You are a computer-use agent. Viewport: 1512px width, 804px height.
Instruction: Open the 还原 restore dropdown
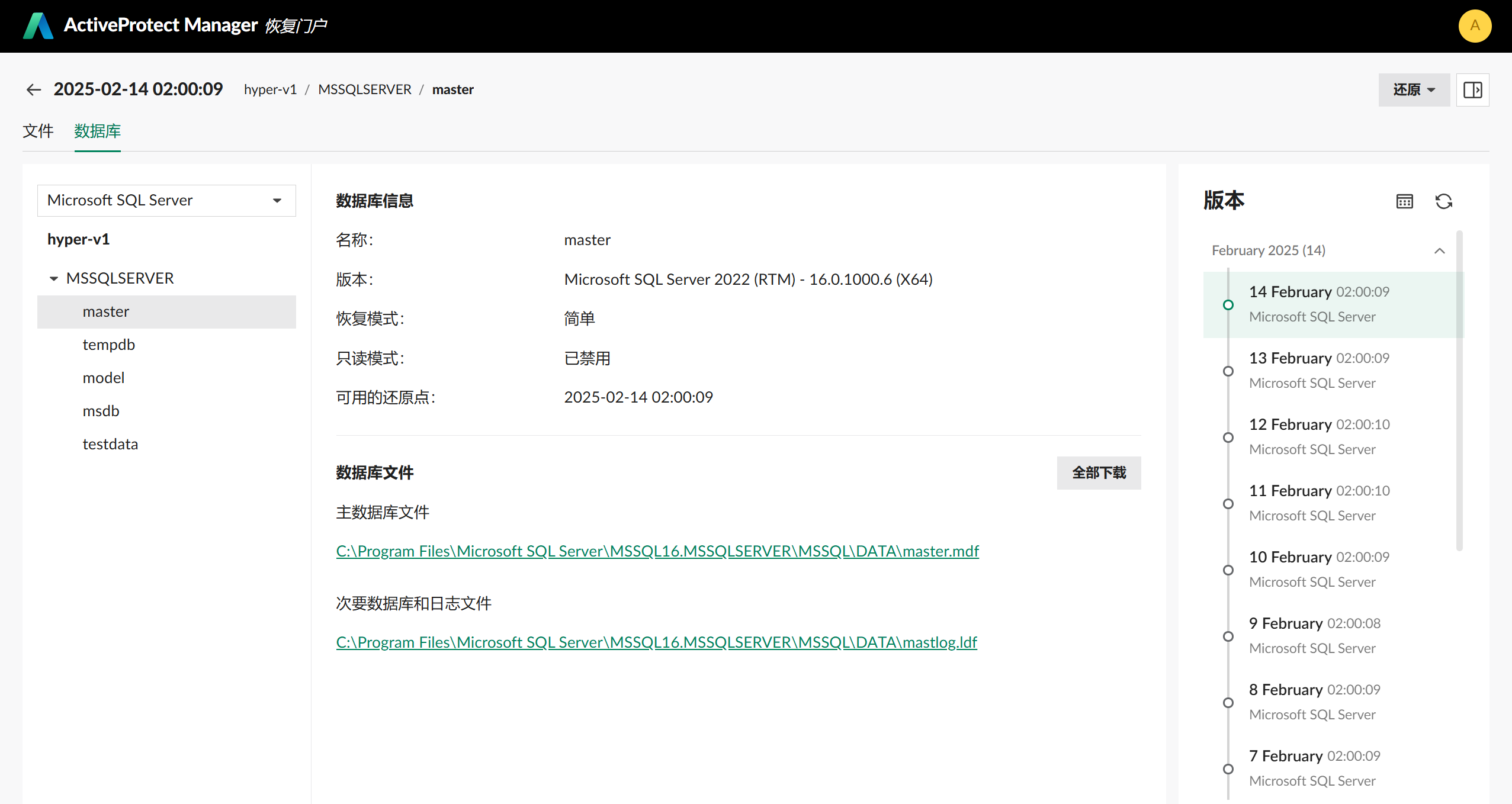coord(1414,90)
